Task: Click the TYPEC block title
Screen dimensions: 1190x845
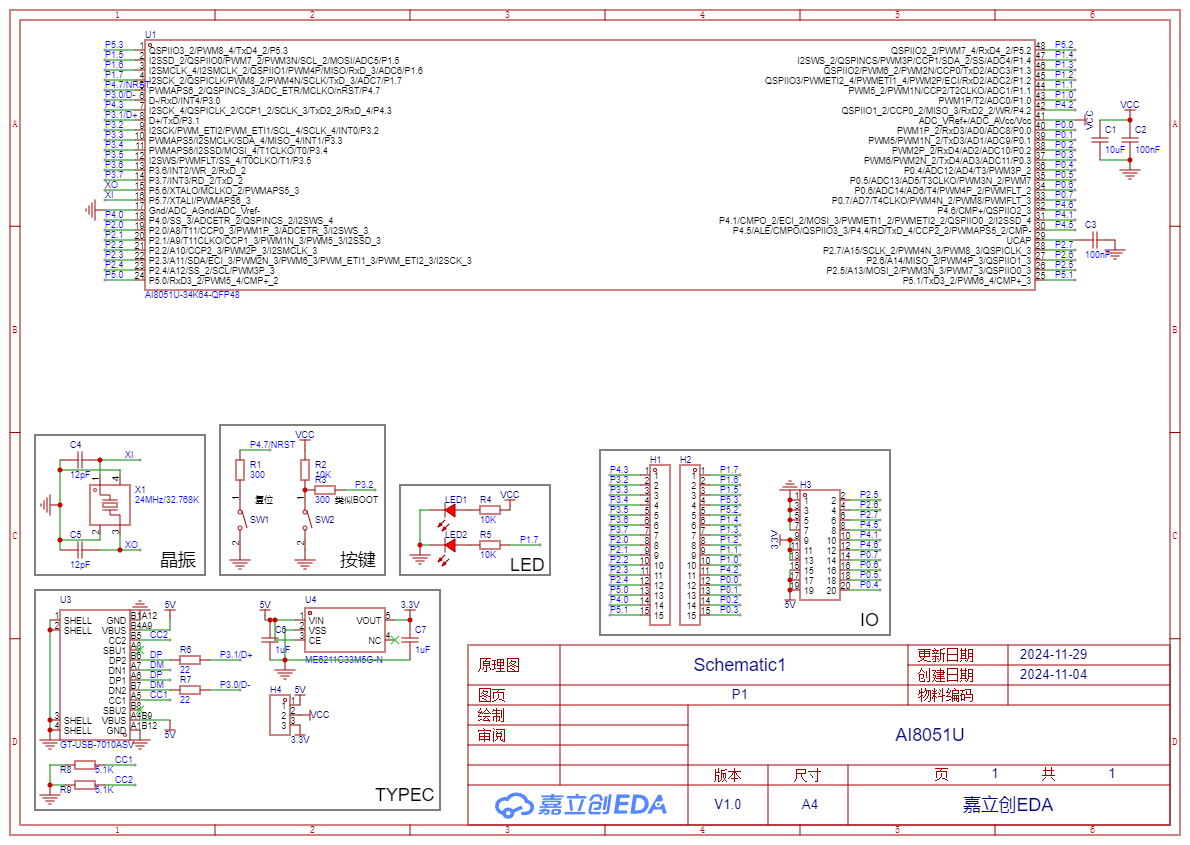Action: coord(405,794)
